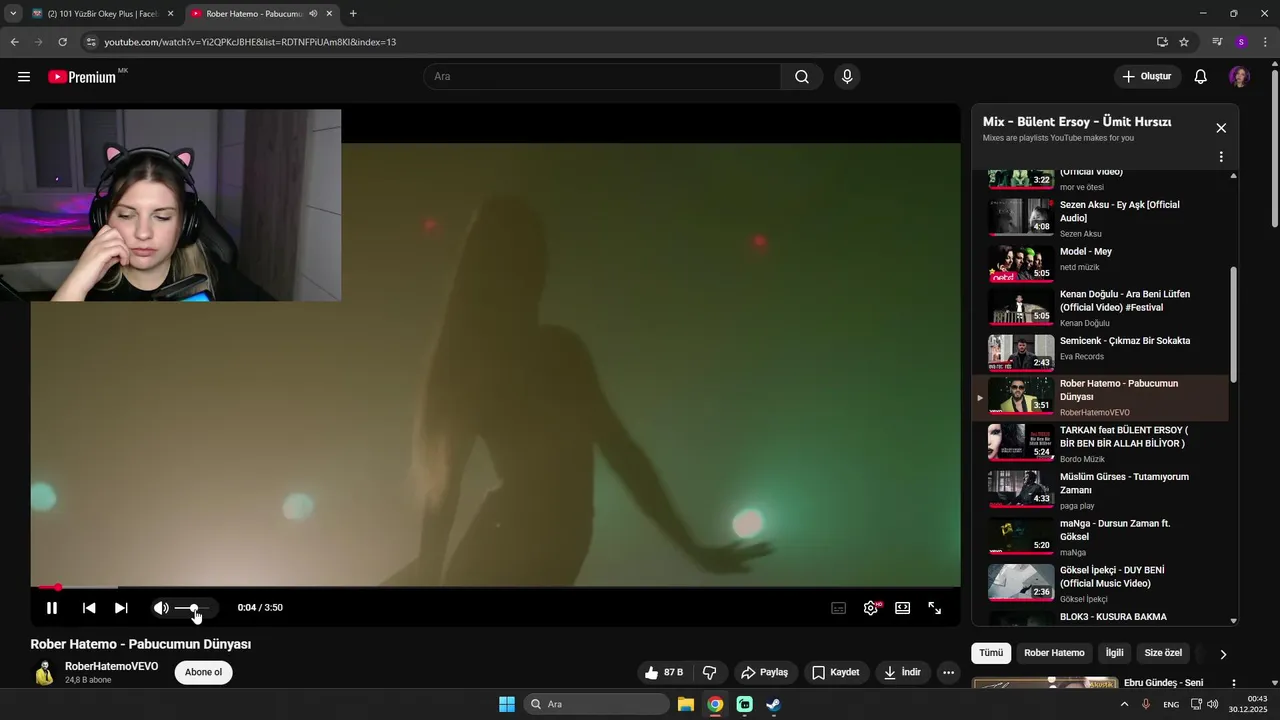This screenshot has width=1280, height=720.
Task: Open RoberHatemoVEVO channel link
Action: pos(111,666)
